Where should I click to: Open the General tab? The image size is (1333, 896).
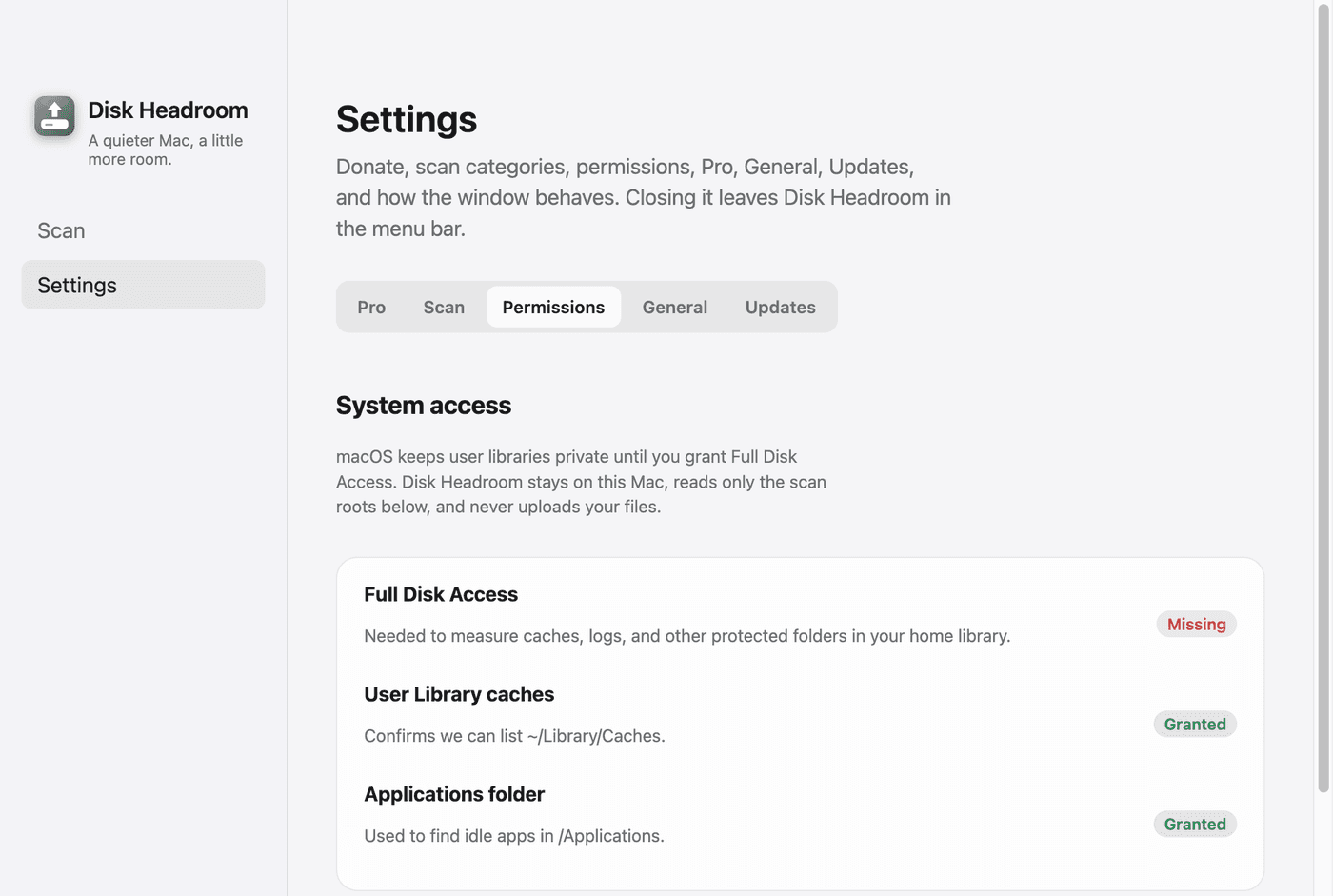(x=674, y=307)
